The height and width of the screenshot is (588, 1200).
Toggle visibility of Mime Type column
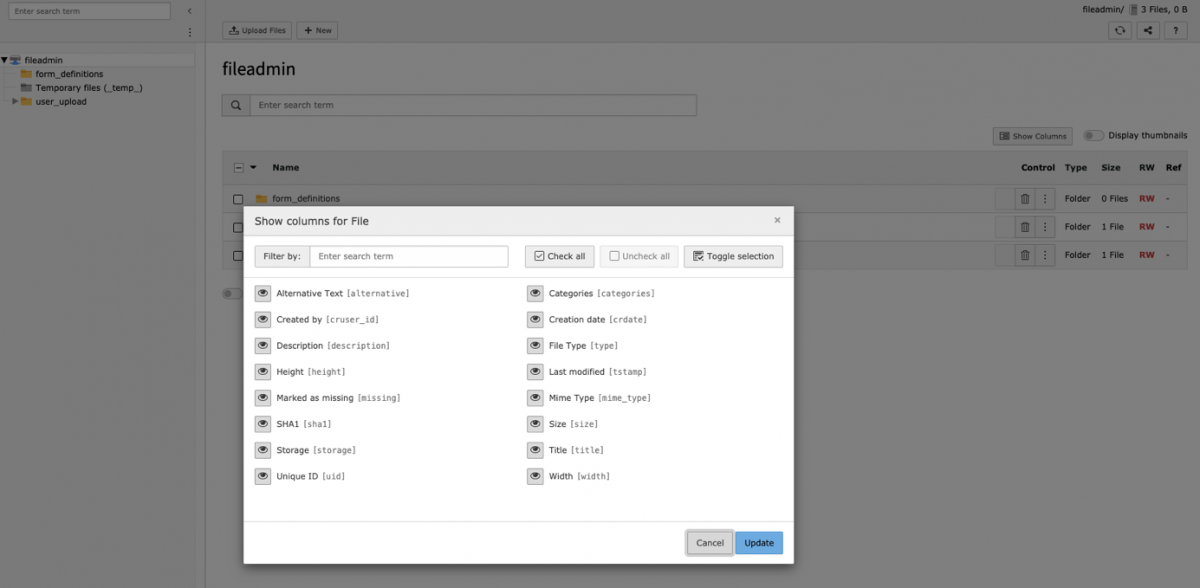pyautogui.click(x=536, y=397)
